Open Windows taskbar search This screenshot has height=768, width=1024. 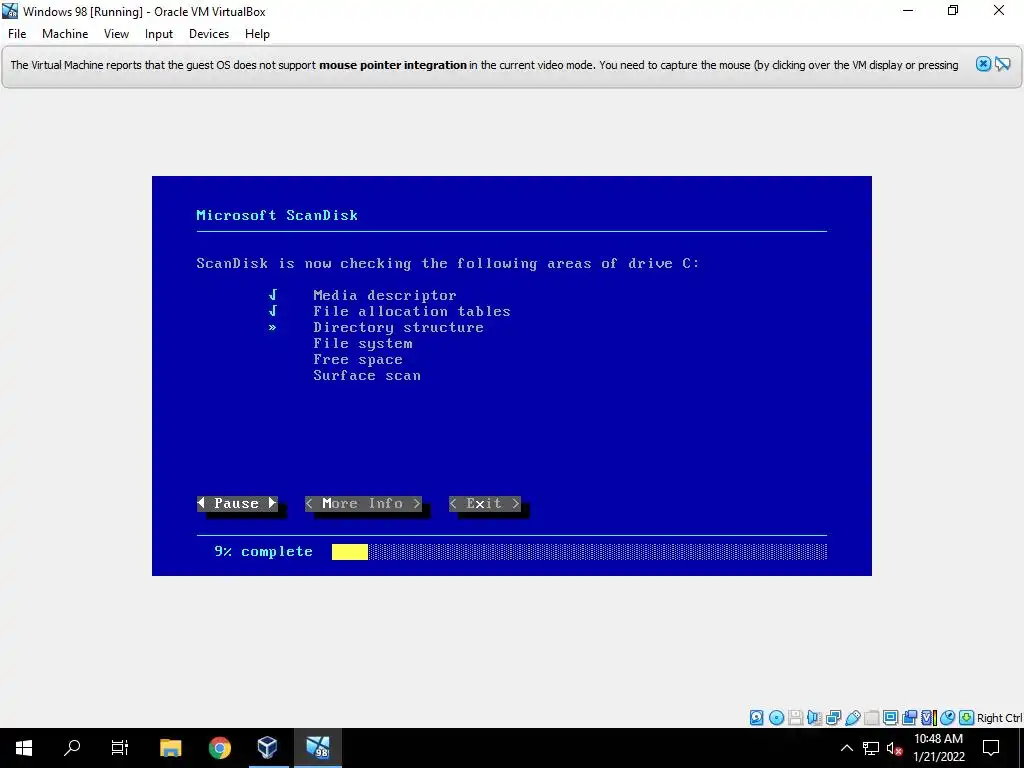(72, 748)
